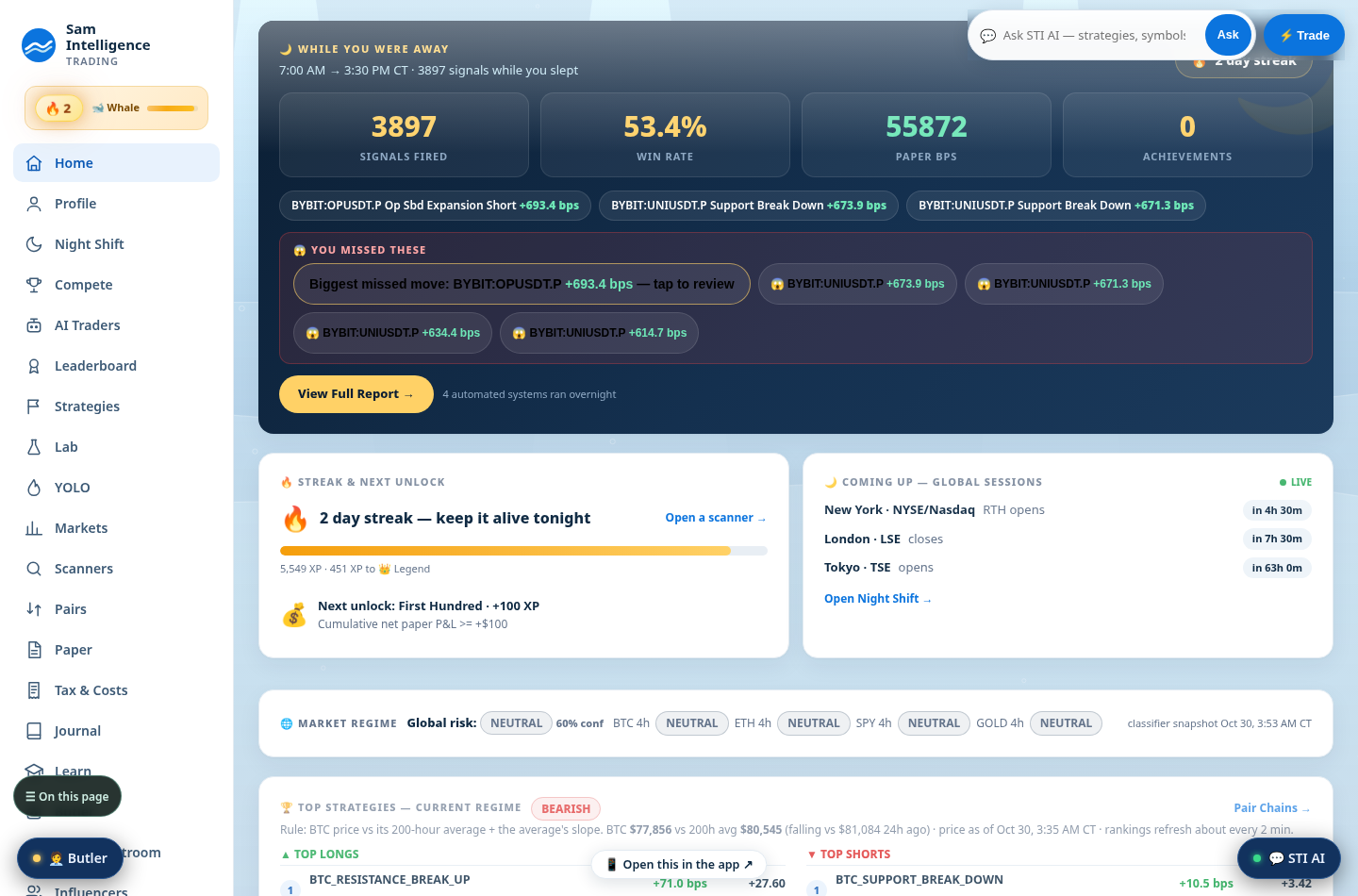Click the Journal book icon
Viewport: 1358px width, 896px height.
point(34,731)
